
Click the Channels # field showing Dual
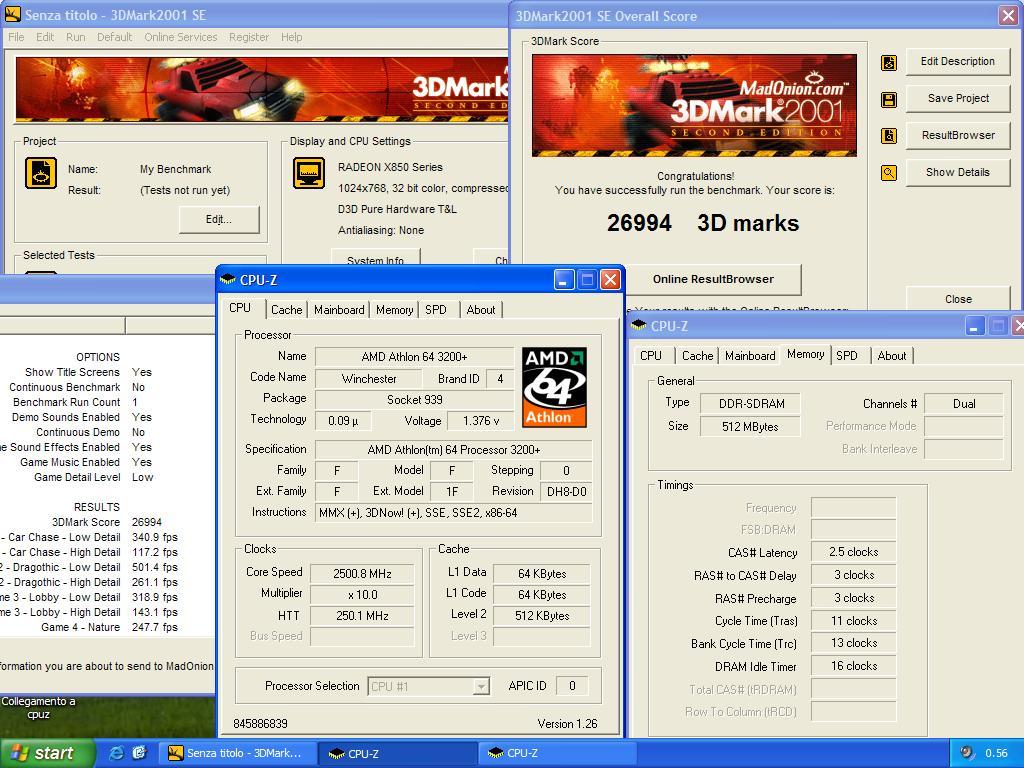[x=964, y=404]
